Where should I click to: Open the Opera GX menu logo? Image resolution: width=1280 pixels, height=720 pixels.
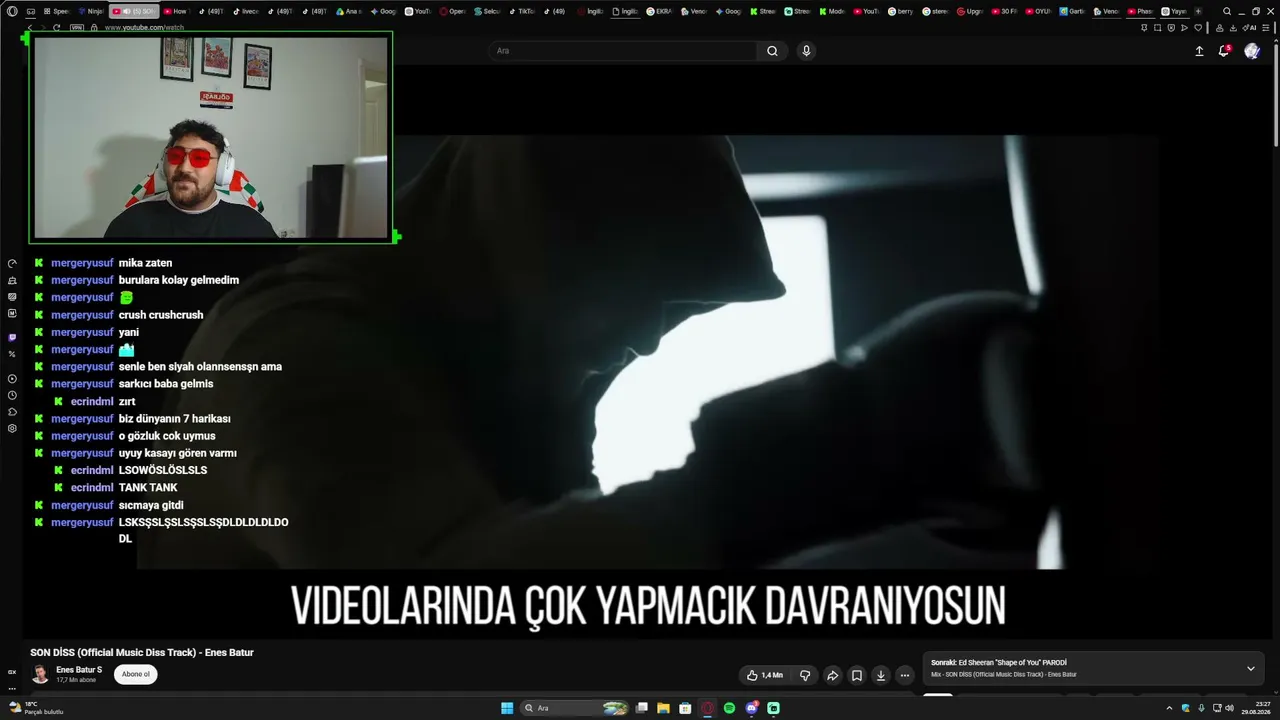pyautogui.click(x=12, y=11)
